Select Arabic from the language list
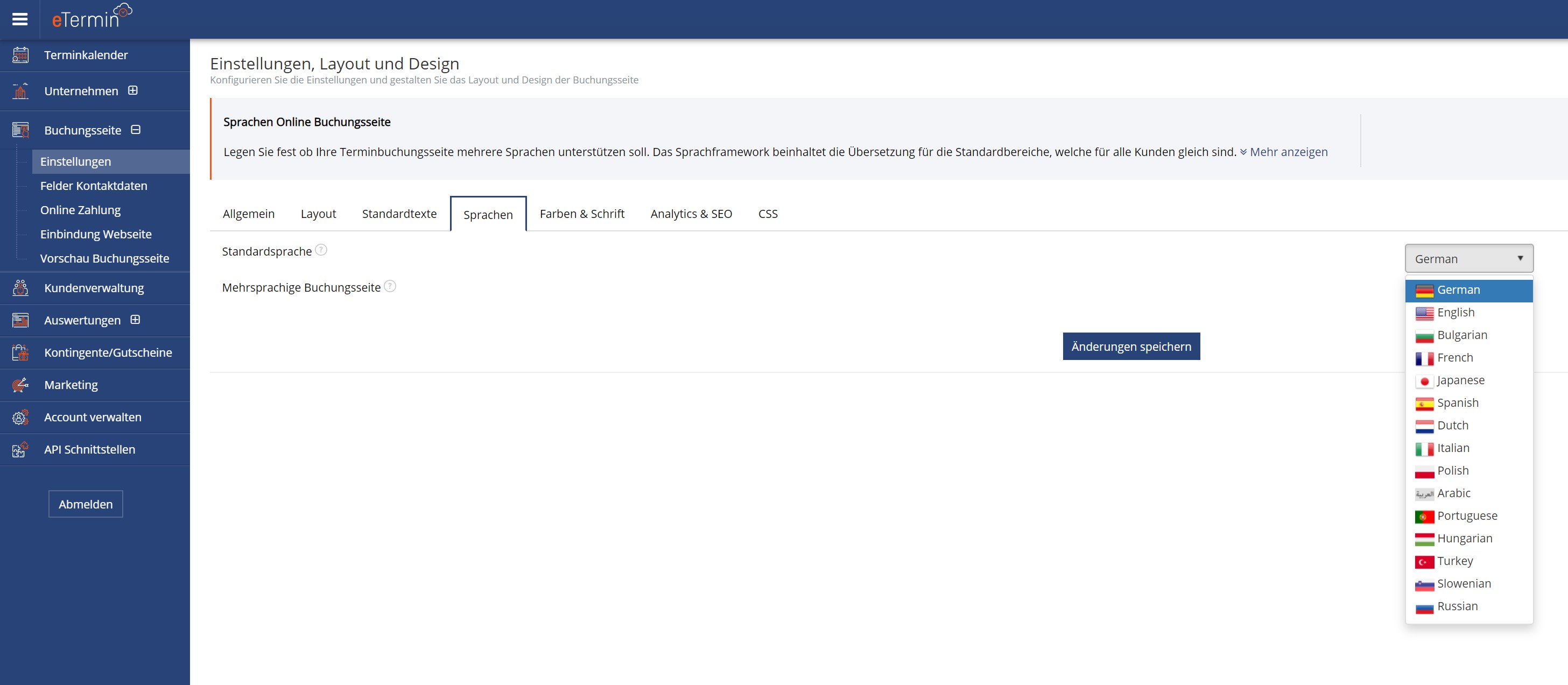This screenshot has height=685, width=1568. click(x=1469, y=493)
